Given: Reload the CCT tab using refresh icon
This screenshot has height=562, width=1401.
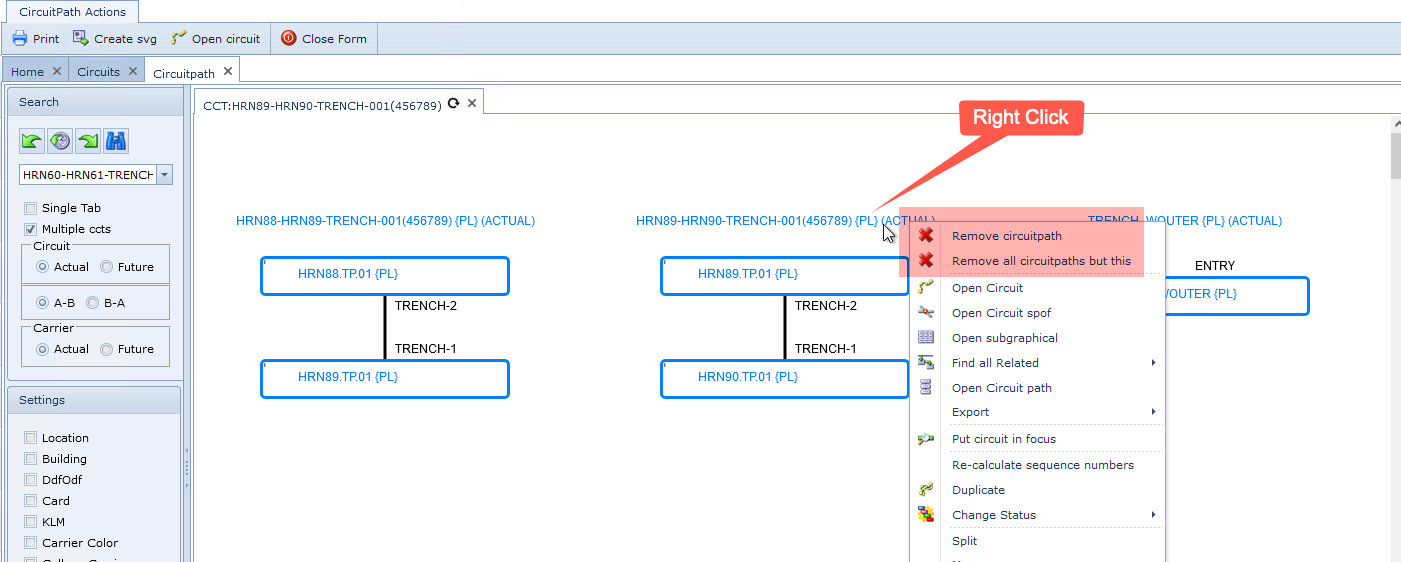Looking at the screenshot, I should pos(454,103).
